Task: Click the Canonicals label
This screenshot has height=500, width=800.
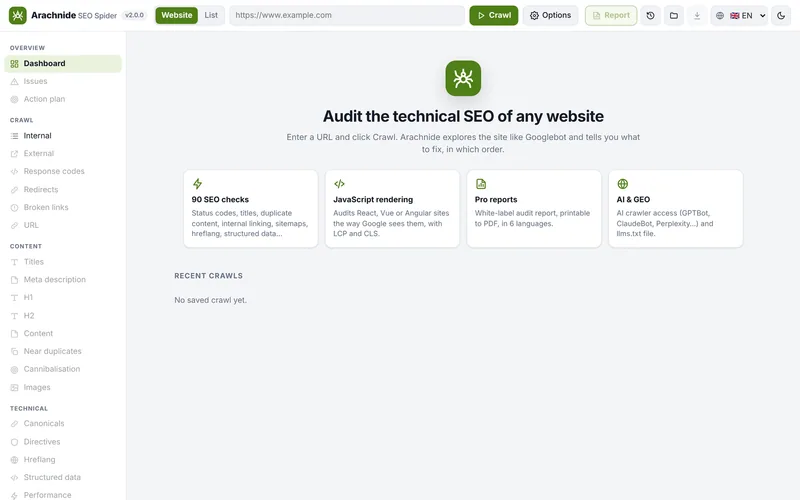Action: click(x=44, y=424)
